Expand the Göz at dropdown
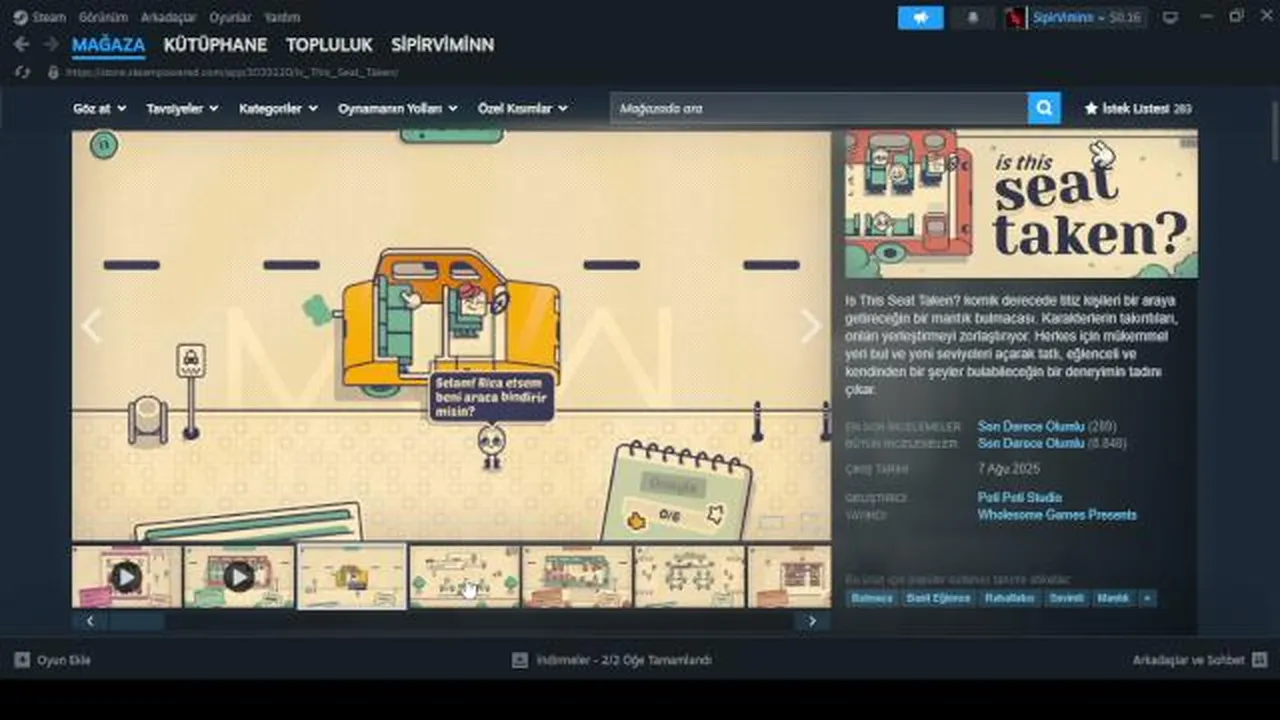Viewport: 1280px width, 720px height. (99, 108)
